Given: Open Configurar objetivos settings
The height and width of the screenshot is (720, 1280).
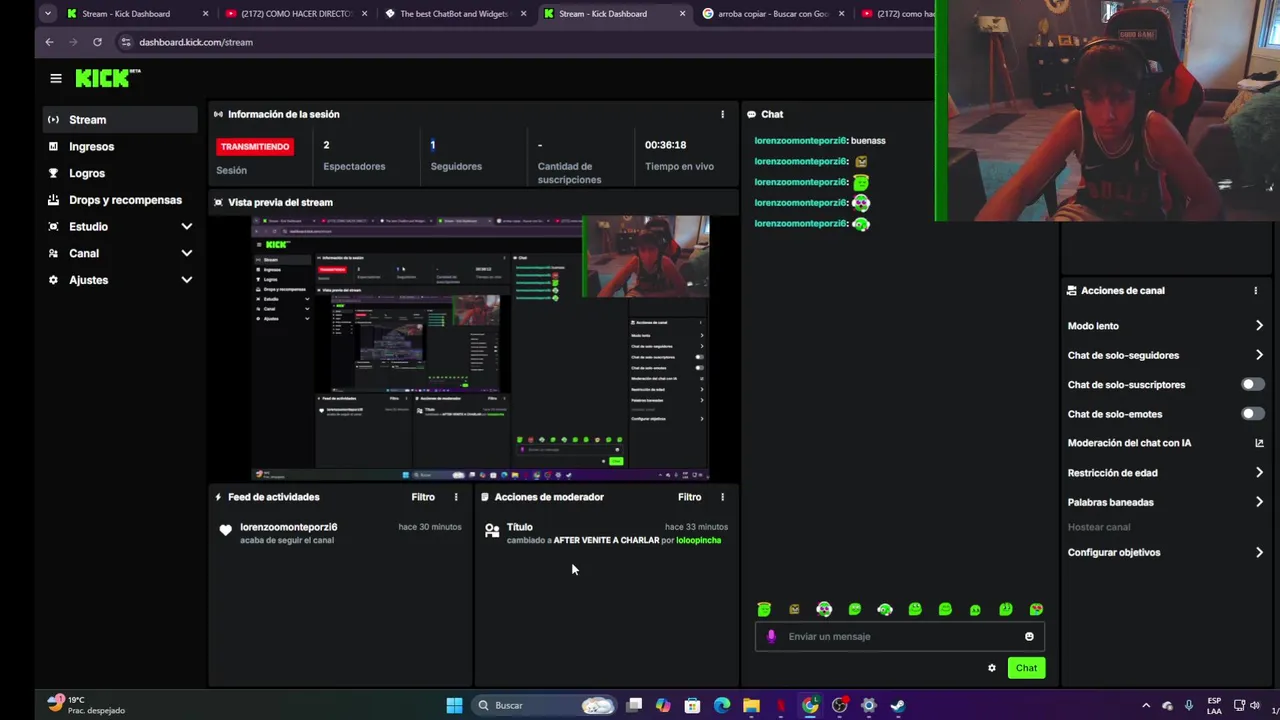Looking at the screenshot, I should 1165,552.
